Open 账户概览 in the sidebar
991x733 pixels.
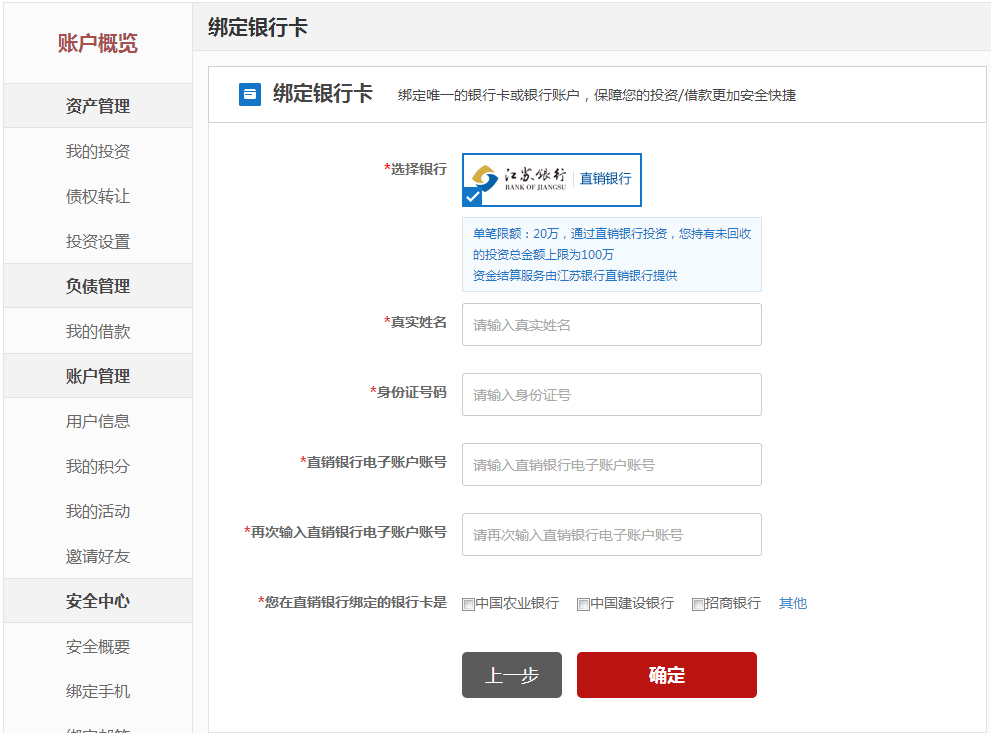(x=98, y=43)
